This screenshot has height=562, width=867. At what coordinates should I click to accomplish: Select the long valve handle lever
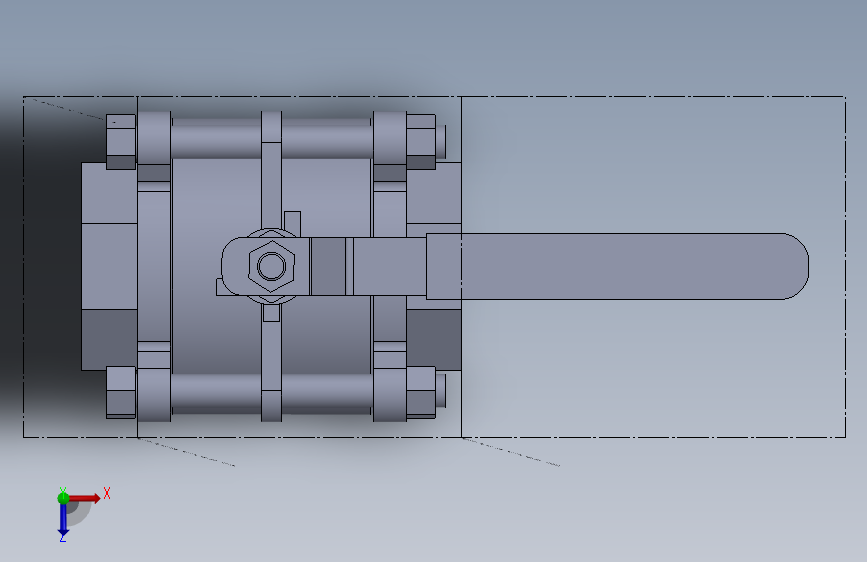pyautogui.click(x=617, y=266)
